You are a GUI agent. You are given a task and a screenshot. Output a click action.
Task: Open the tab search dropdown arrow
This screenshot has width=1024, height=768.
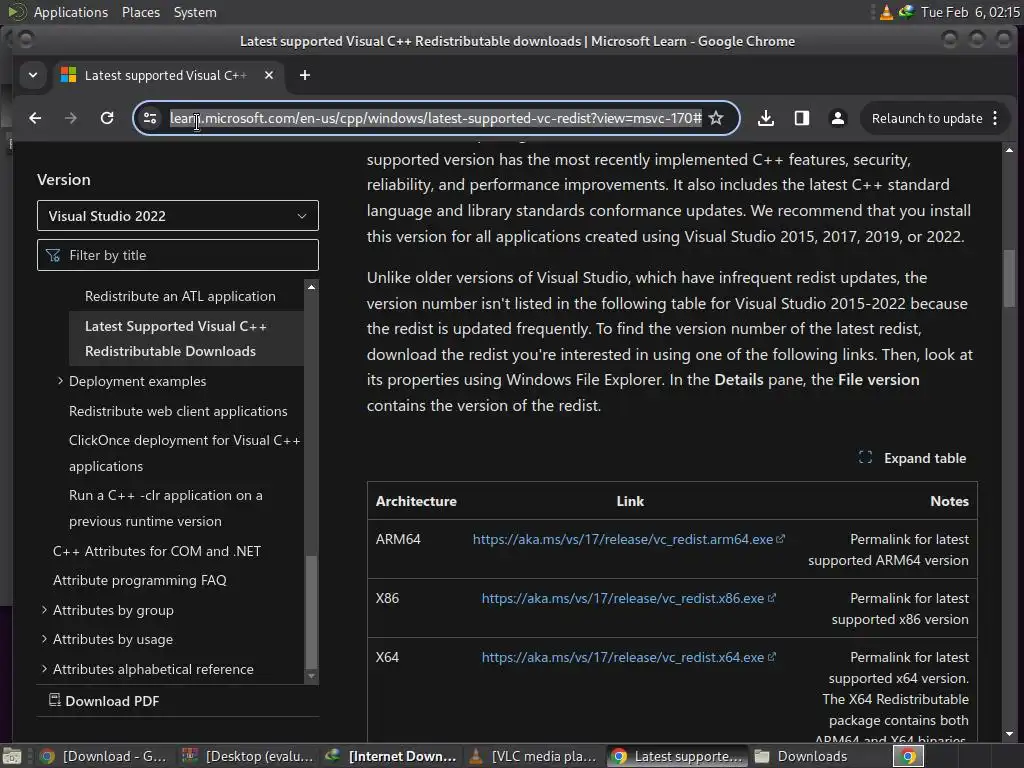pos(33,75)
